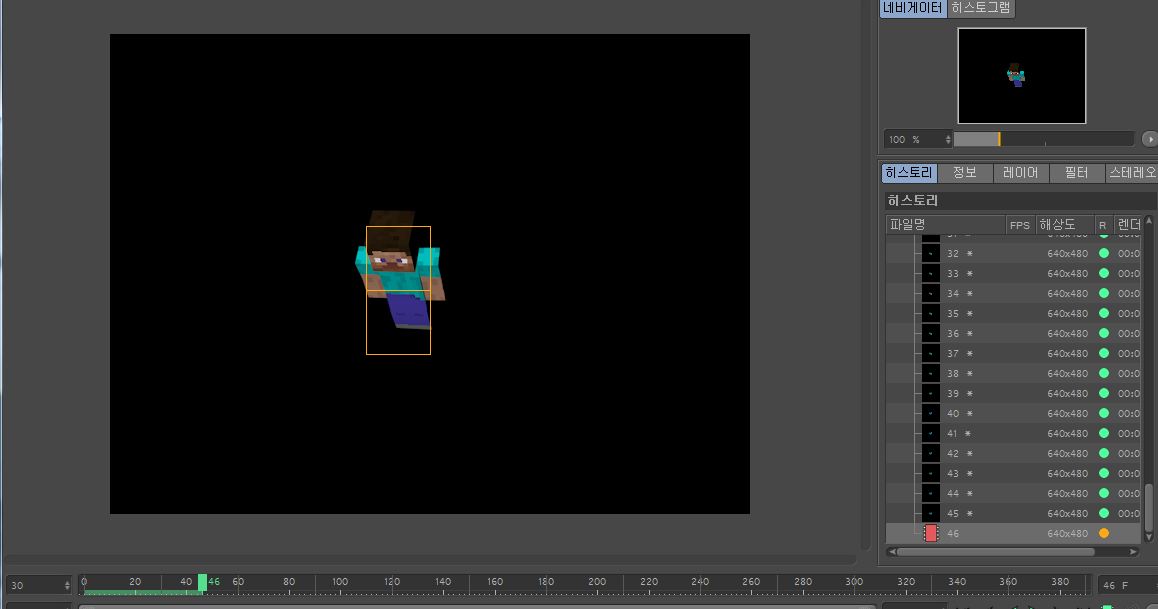Click the green R dot on row 44
Screen dimensions: 1158x609
point(1103,492)
